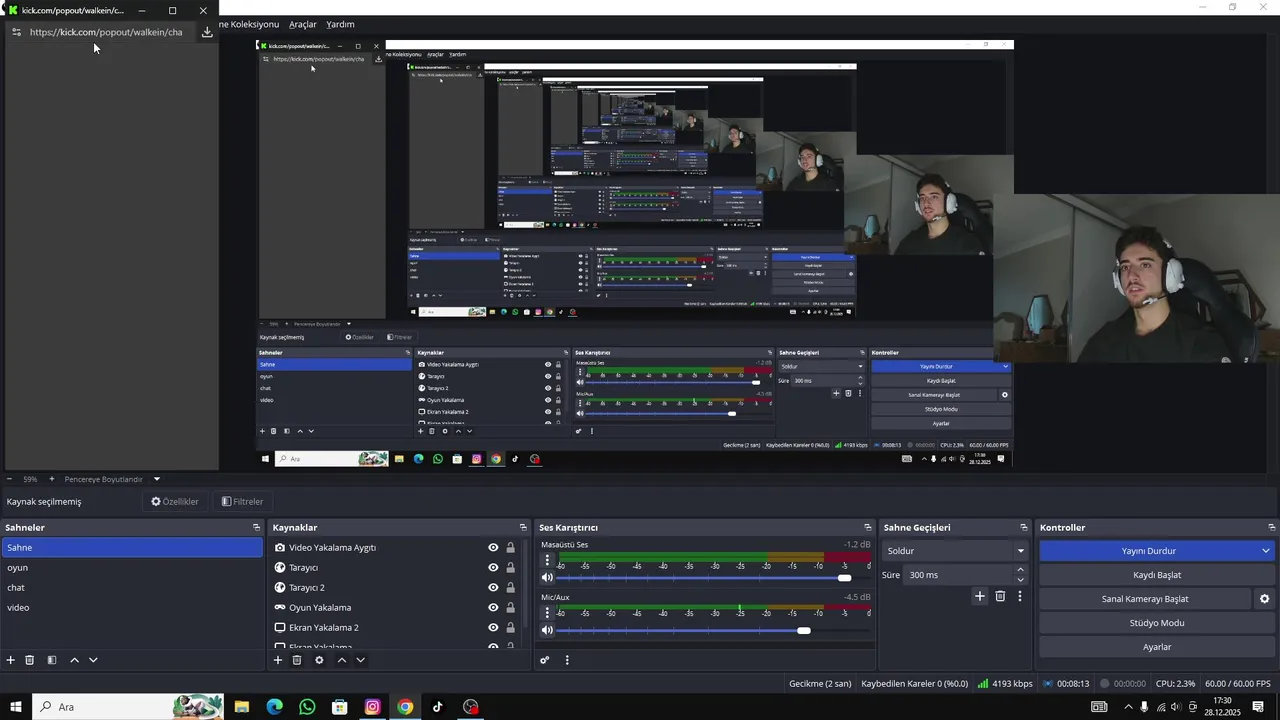
Task: Toggle visibility of Tarayıcı source
Action: click(493, 568)
